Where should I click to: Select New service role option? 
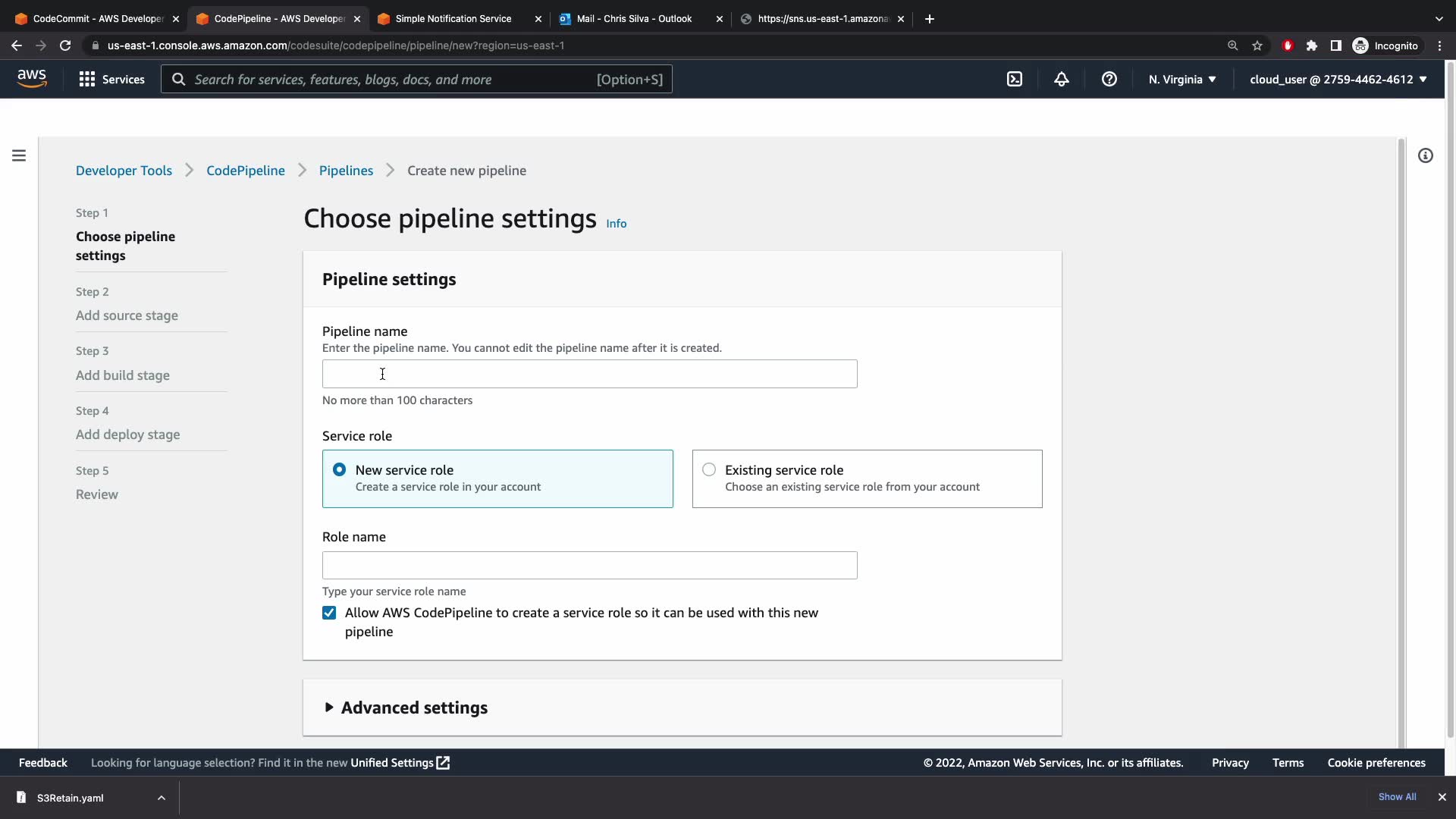coord(339,470)
